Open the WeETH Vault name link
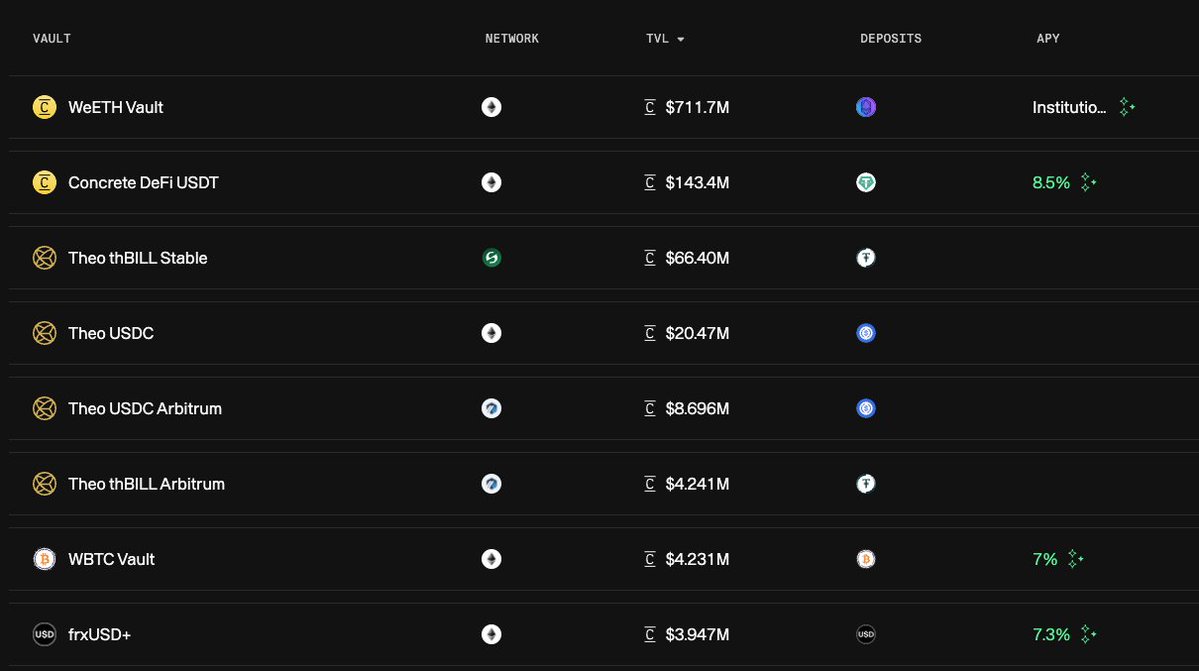 tap(115, 107)
